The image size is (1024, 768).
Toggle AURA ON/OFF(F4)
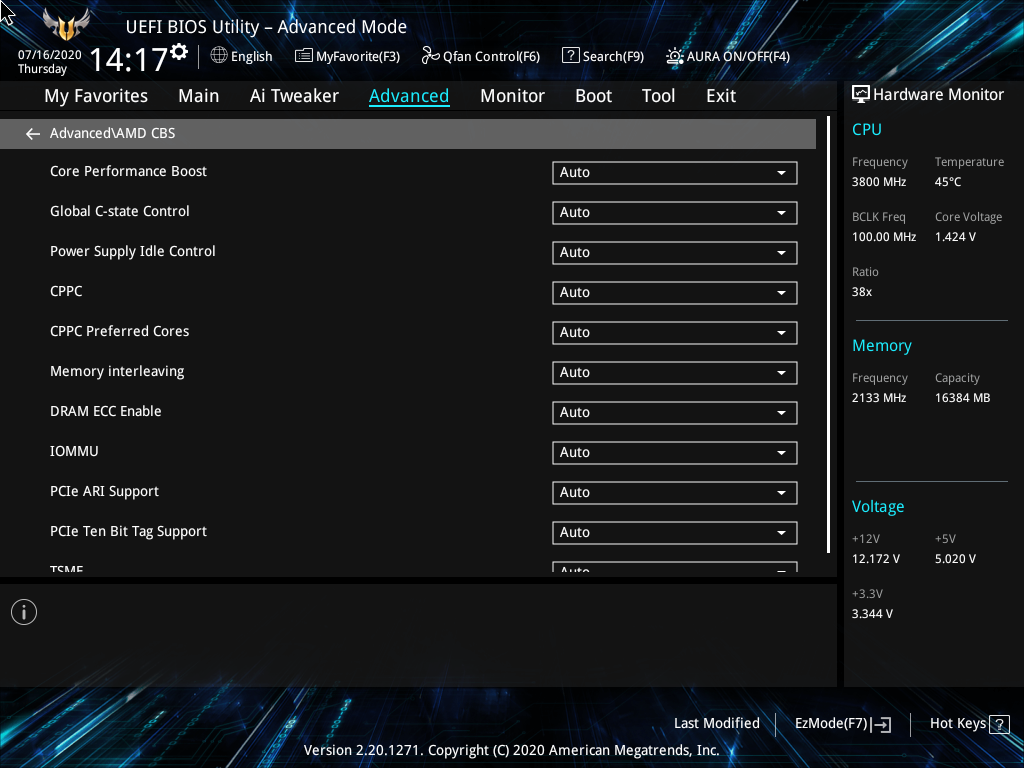pos(728,56)
